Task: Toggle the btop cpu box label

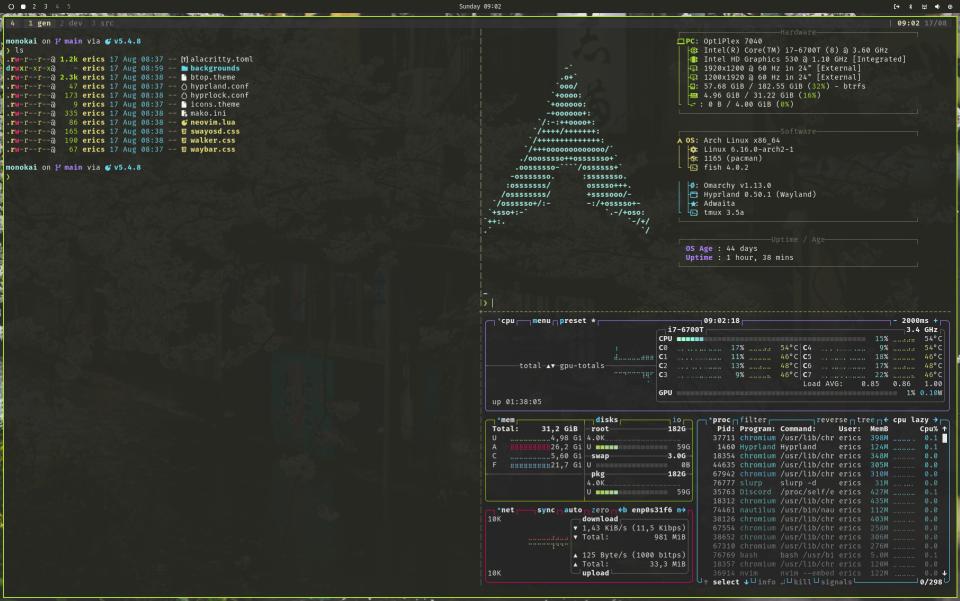Action: [x=506, y=321]
